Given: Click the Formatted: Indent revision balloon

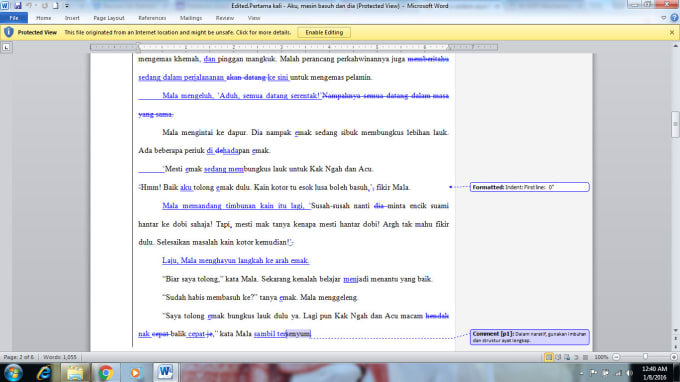Looking at the screenshot, I should point(530,187).
